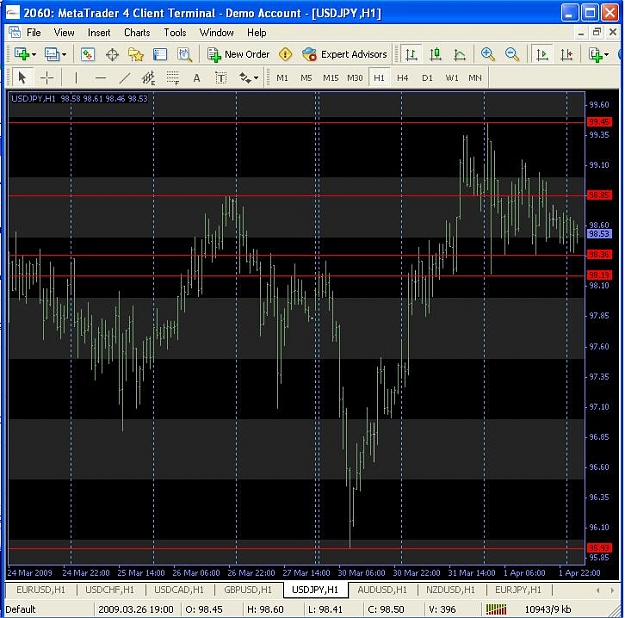The height and width of the screenshot is (618, 625).
Task: Select the Text tool (A)
Action: point(197,77)
